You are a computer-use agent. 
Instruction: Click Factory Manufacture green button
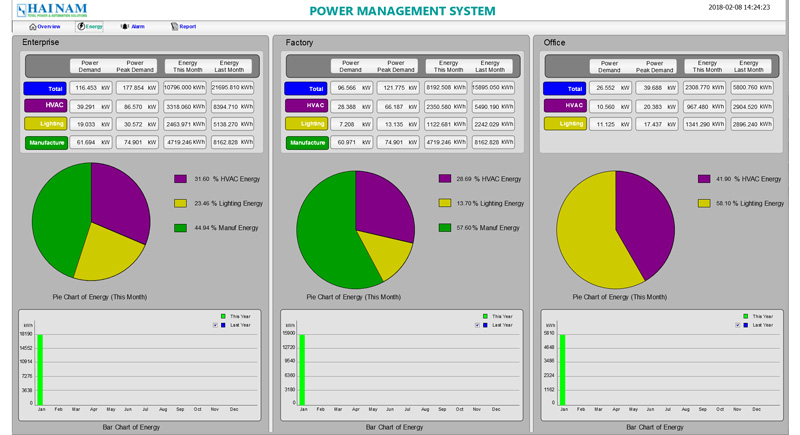(305, 143)
